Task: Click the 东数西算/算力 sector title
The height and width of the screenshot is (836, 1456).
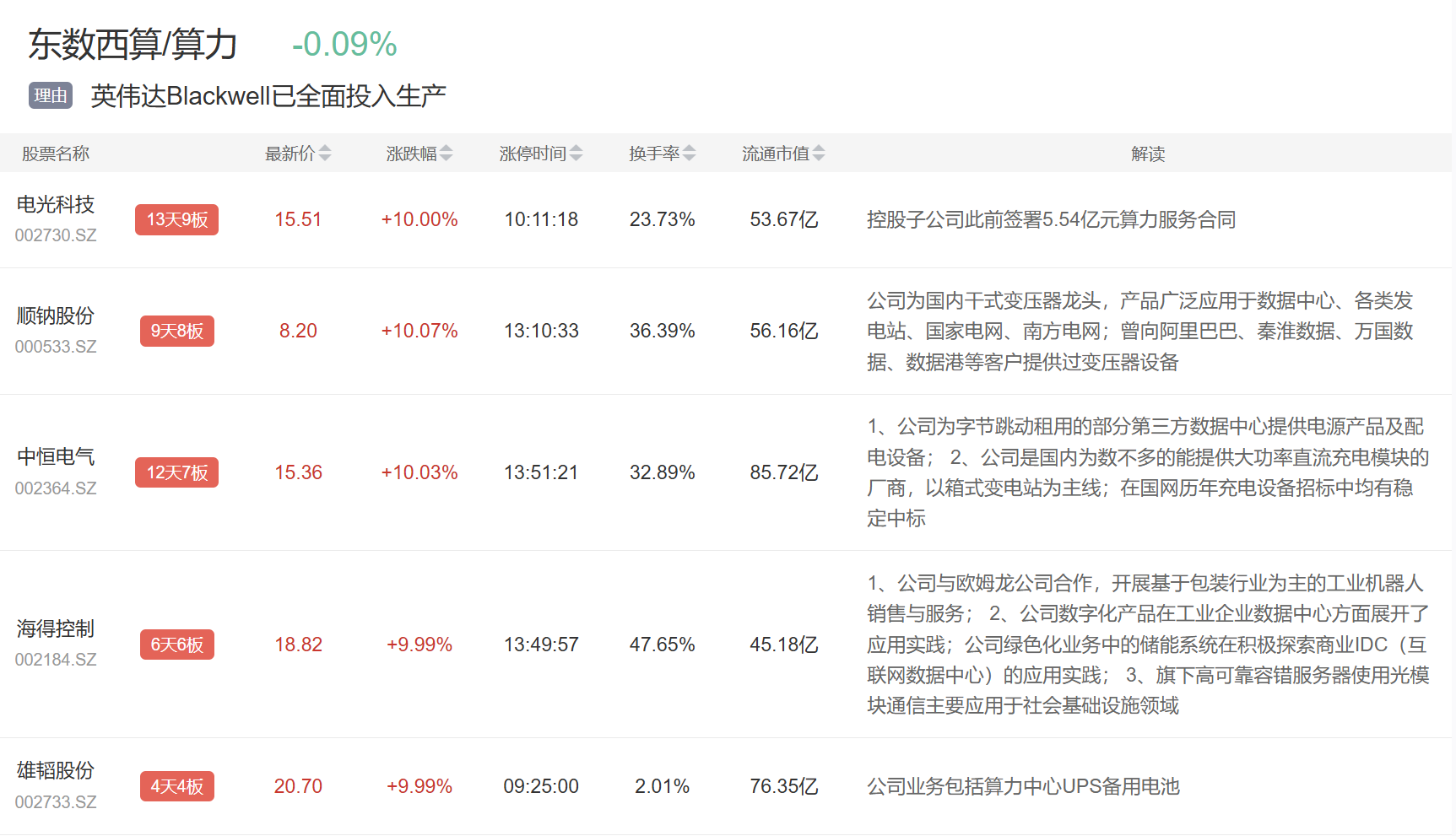Action: pyautogui.click(x=133, y=45)
